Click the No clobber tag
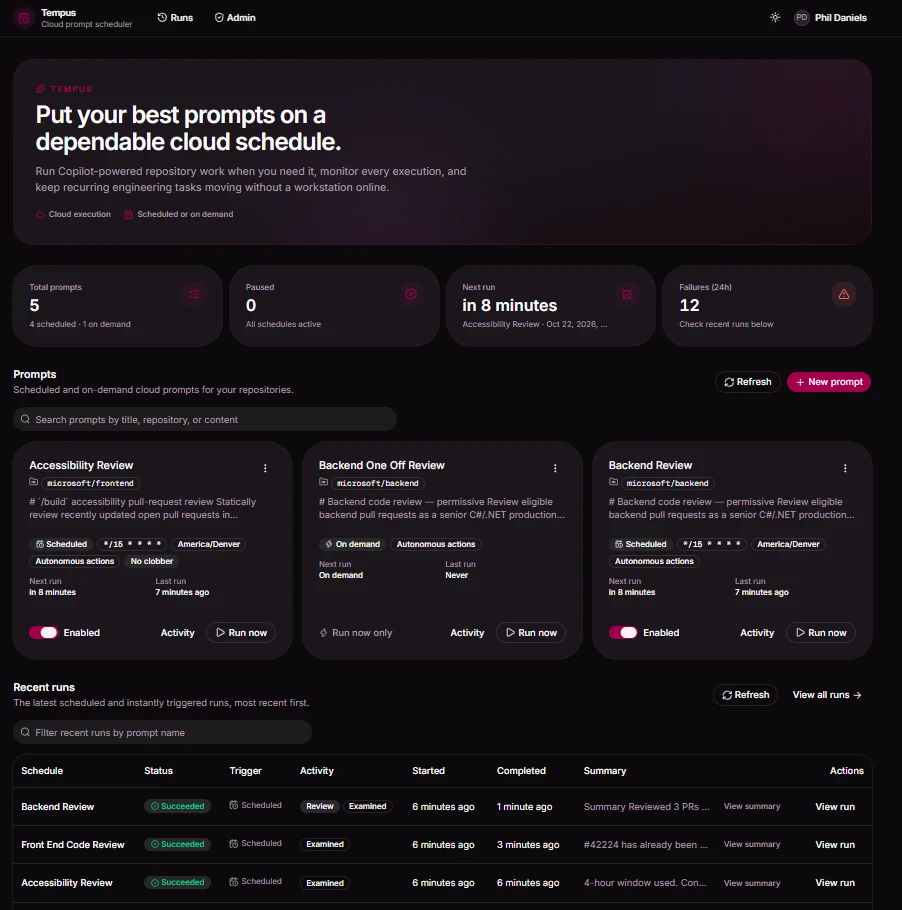The image size is (902, 910). (151, 561)
